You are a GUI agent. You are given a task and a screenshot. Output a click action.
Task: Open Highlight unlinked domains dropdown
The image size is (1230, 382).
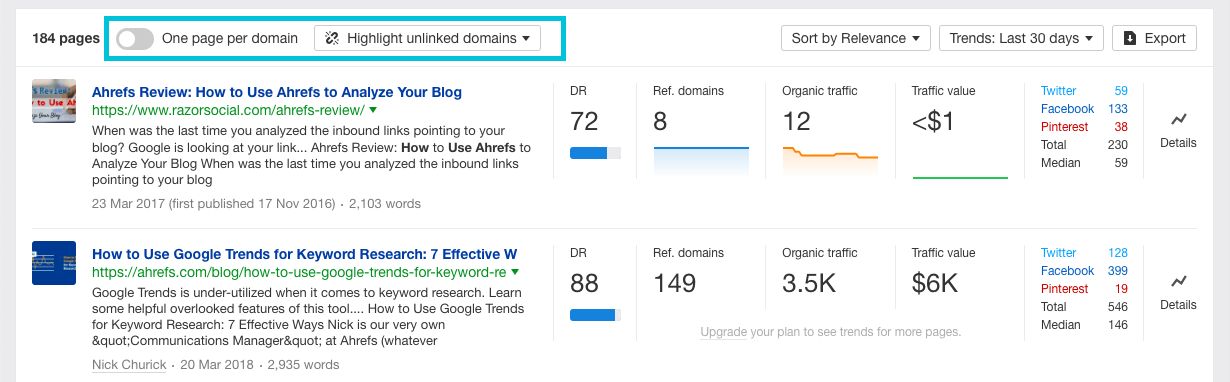point(427,39)
